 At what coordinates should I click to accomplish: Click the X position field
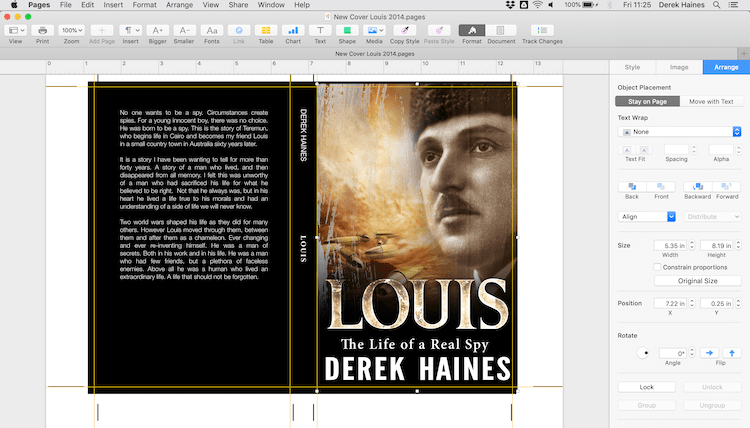point(670,303)
